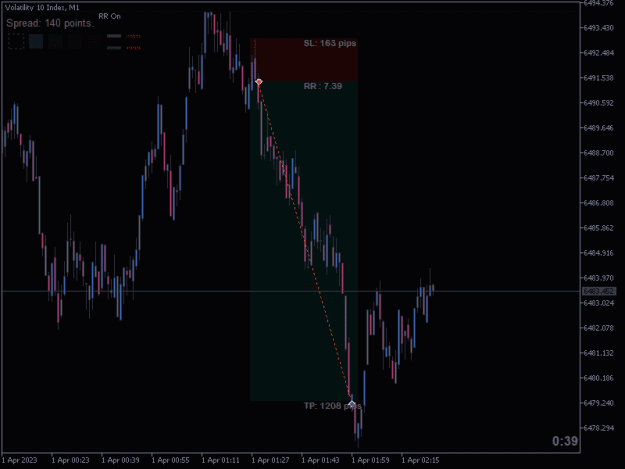Screen dimensions: 625x469
Task: Click the TP: 1208 pips label
Action: tap(332, 406)
